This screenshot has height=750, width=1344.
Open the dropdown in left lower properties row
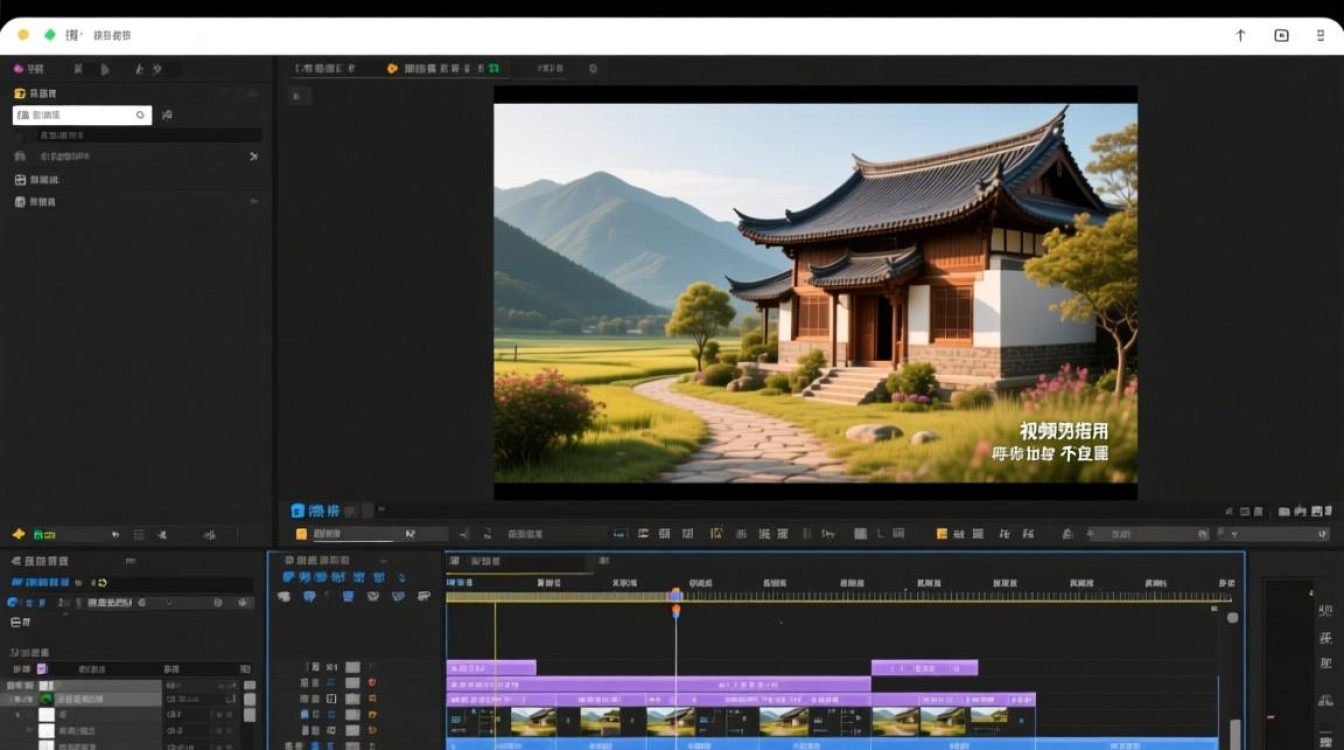[x=170, y=603]
